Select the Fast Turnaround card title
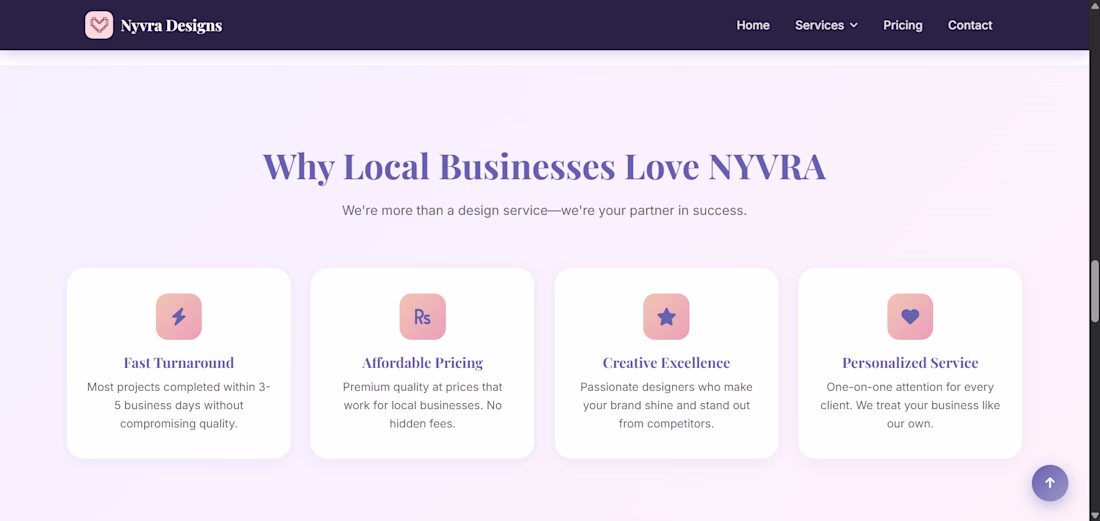1100x521 pixels. [x=179, y=363]
